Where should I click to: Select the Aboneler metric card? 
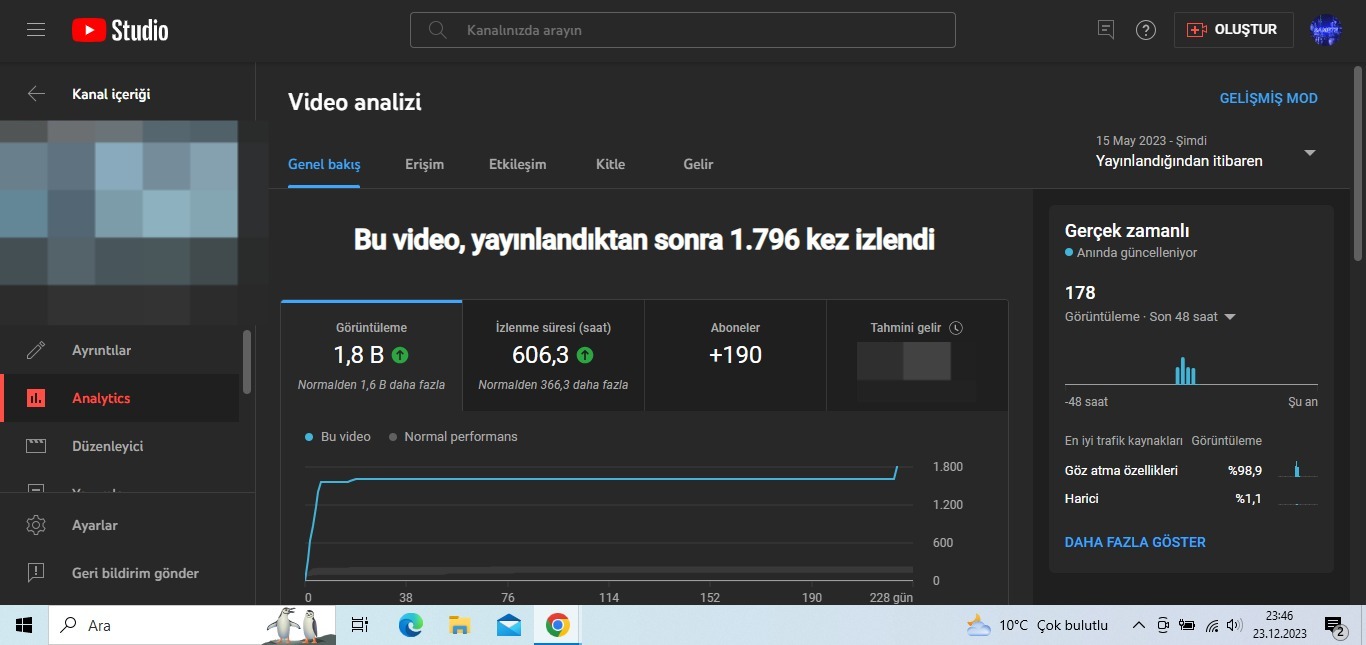click(735, 356)
